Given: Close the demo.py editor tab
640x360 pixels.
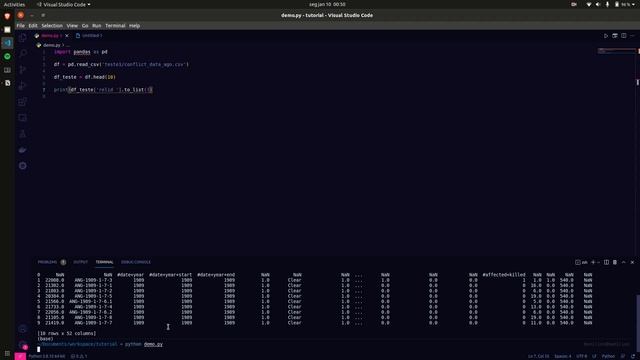Looking at the screenshot, I should click(67, 36).
